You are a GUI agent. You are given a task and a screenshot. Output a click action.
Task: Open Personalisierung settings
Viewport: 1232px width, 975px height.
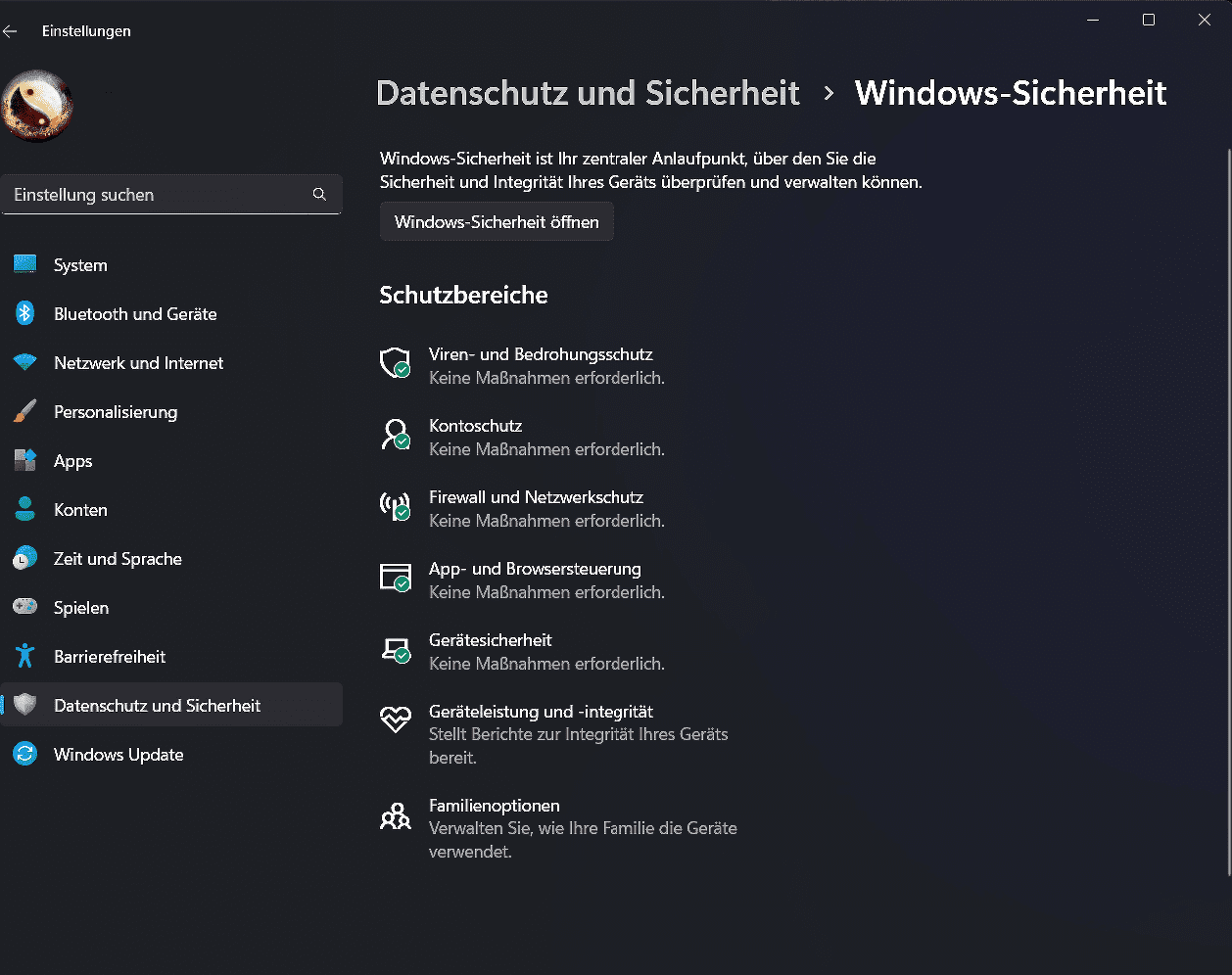click(116, 412)
